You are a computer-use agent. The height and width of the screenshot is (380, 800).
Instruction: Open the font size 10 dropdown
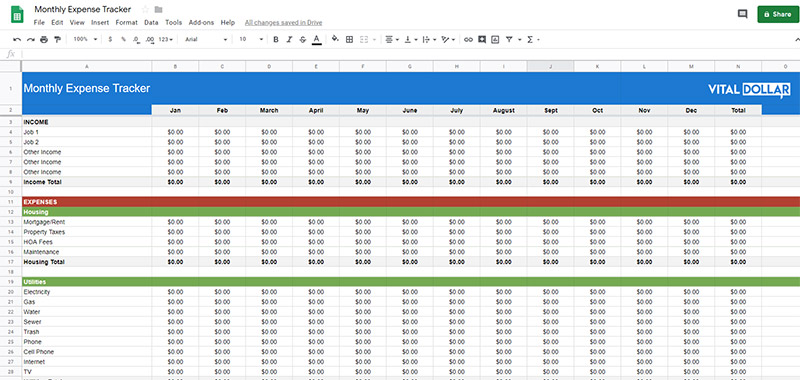[251, 39]
